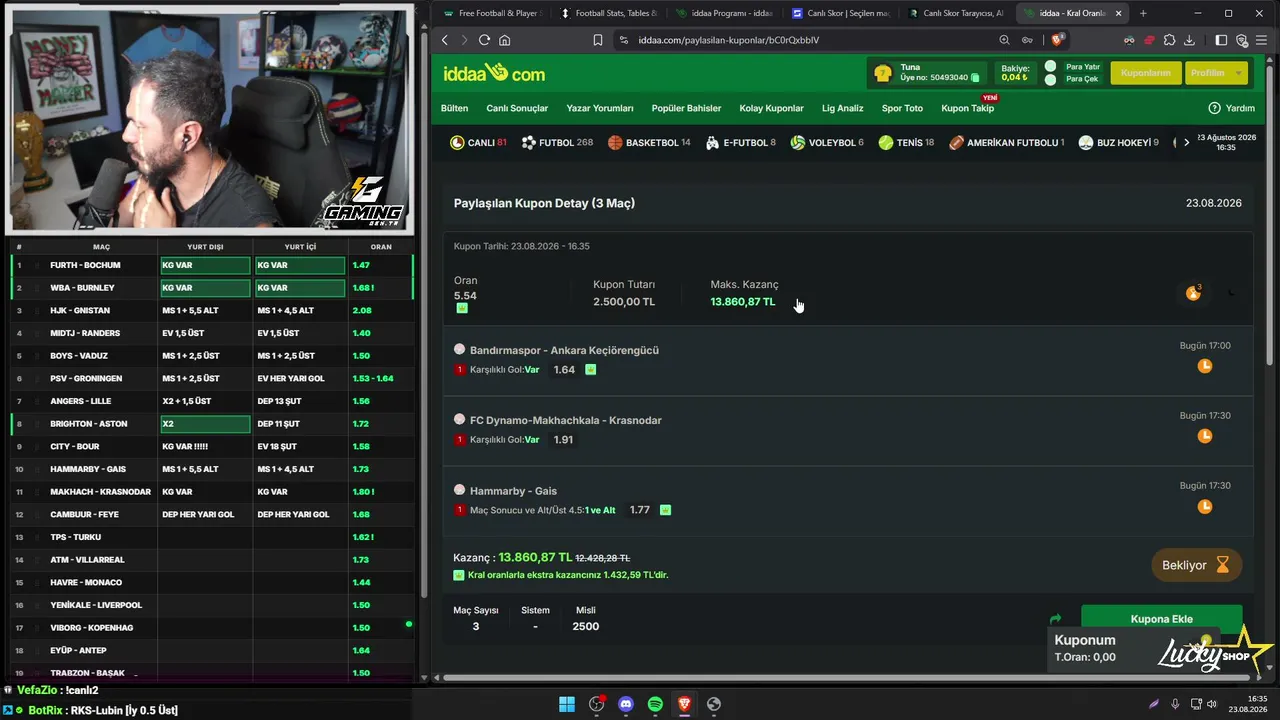
Task: Select the VOLEYBOL 6 sport category
Action: point(827,143)
